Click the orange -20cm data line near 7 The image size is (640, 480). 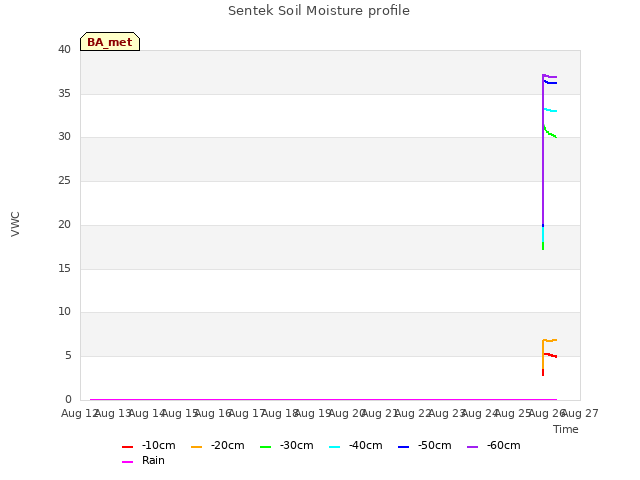pos(551,340)
